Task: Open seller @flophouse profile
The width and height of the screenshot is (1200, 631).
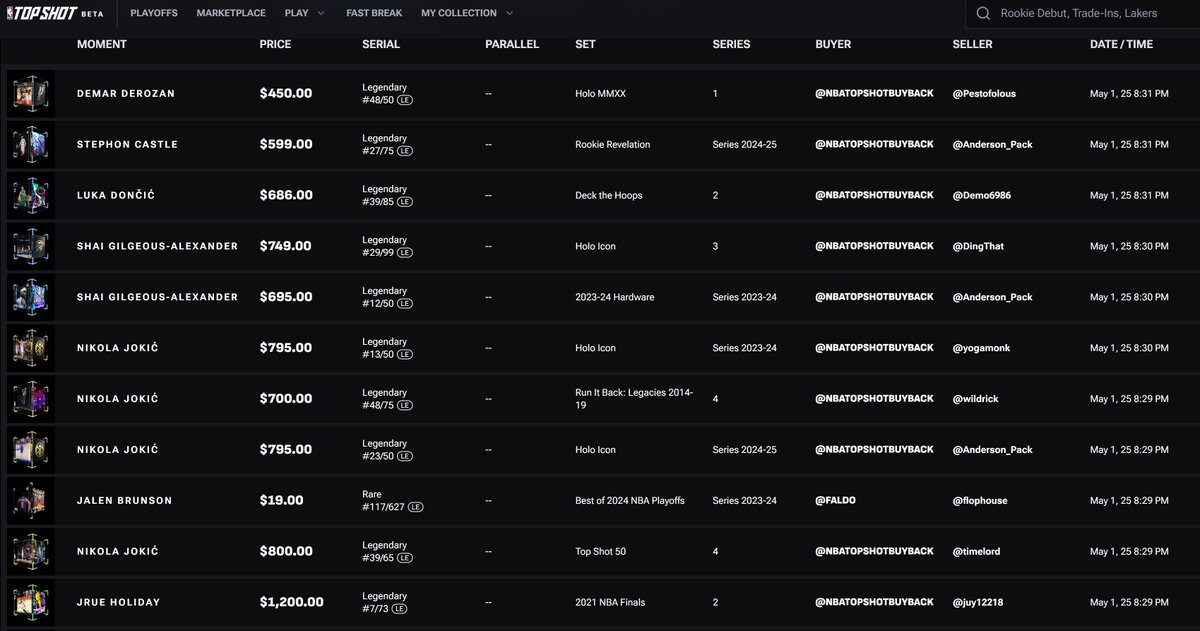Action: point(980,500)
